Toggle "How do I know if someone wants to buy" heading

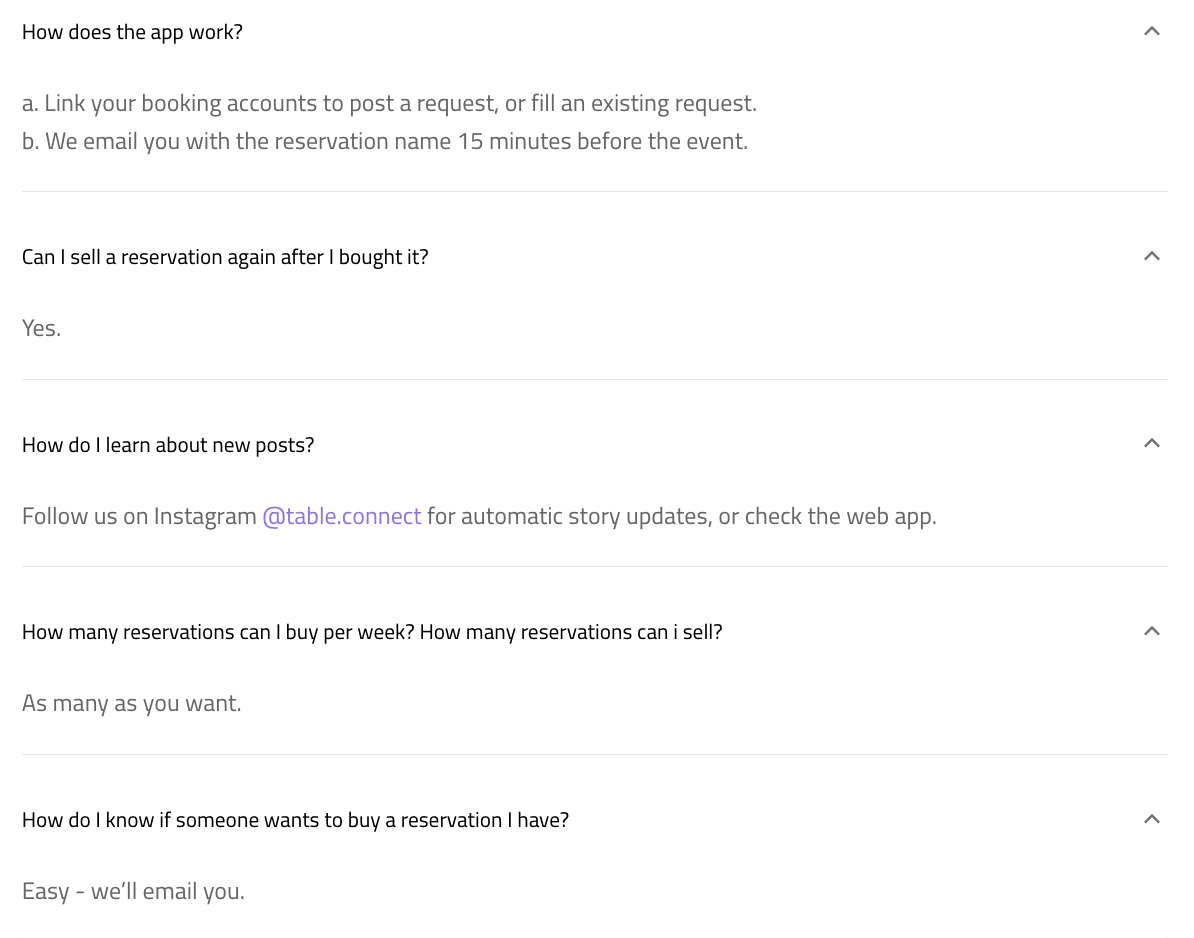pyautogui.click(x=295, y=820)
